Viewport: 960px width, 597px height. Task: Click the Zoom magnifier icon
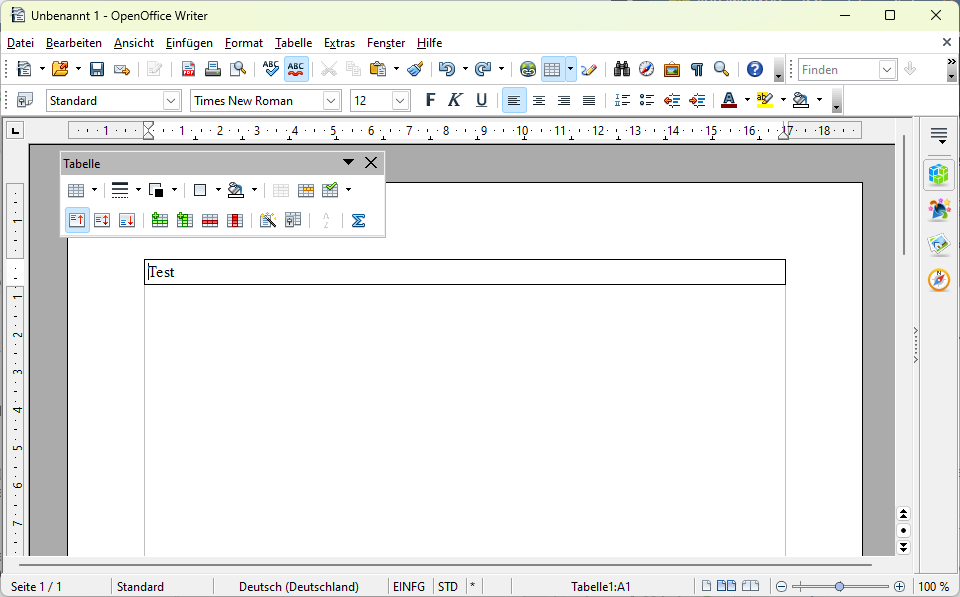pos(721,69)
